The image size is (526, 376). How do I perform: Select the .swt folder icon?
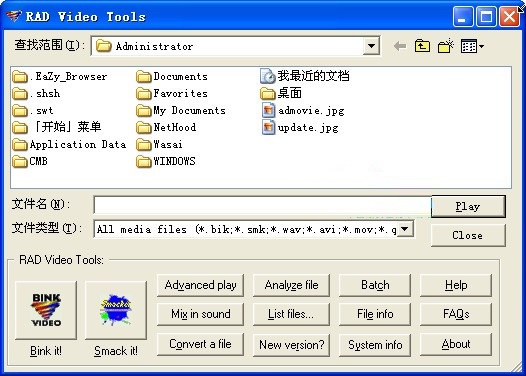pyautogui.click(x=20, y=110)
